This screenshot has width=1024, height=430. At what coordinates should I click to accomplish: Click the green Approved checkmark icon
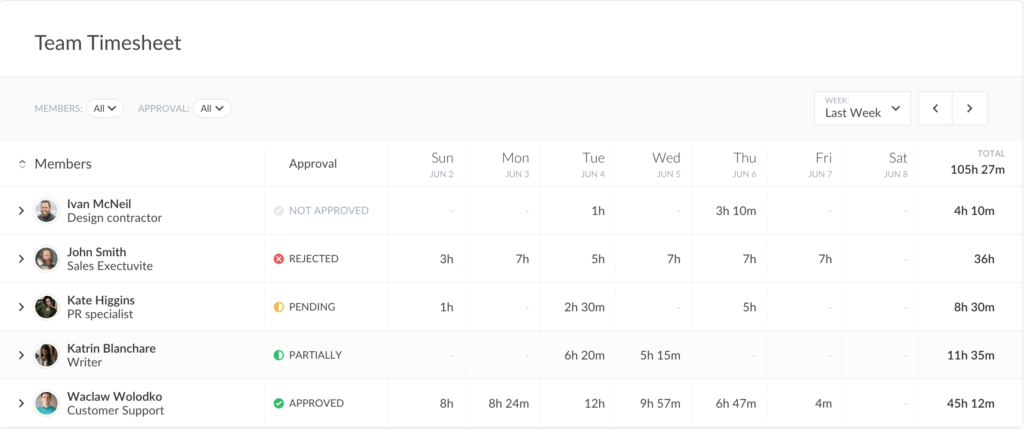pos(279,403)
